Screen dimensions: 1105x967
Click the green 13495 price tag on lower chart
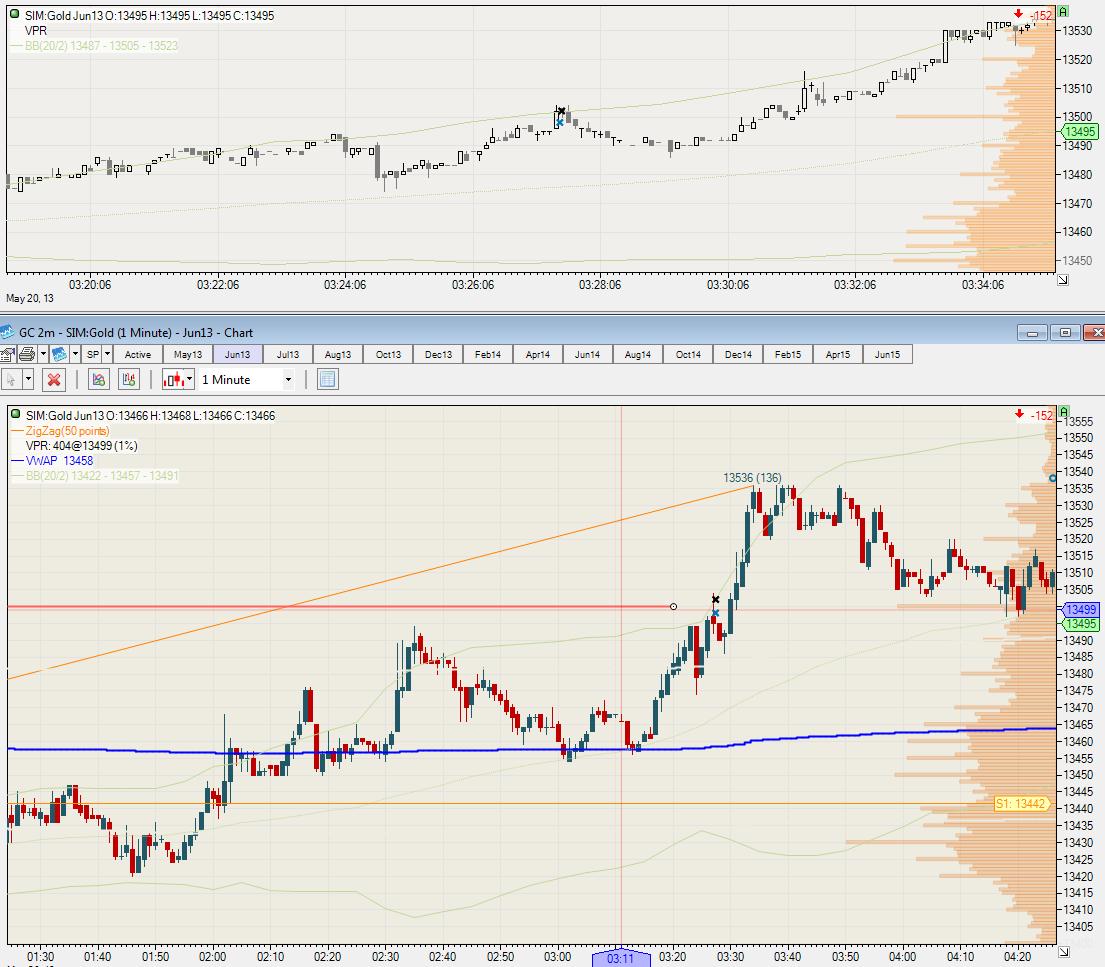click(1081, 624)
